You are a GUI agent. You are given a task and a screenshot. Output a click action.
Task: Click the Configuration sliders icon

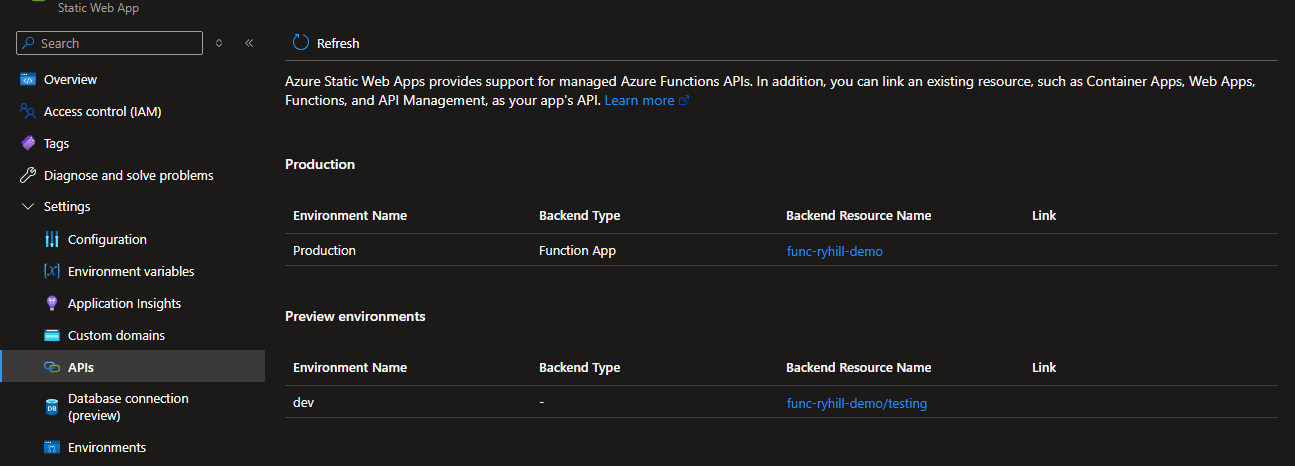click(52, 240)
